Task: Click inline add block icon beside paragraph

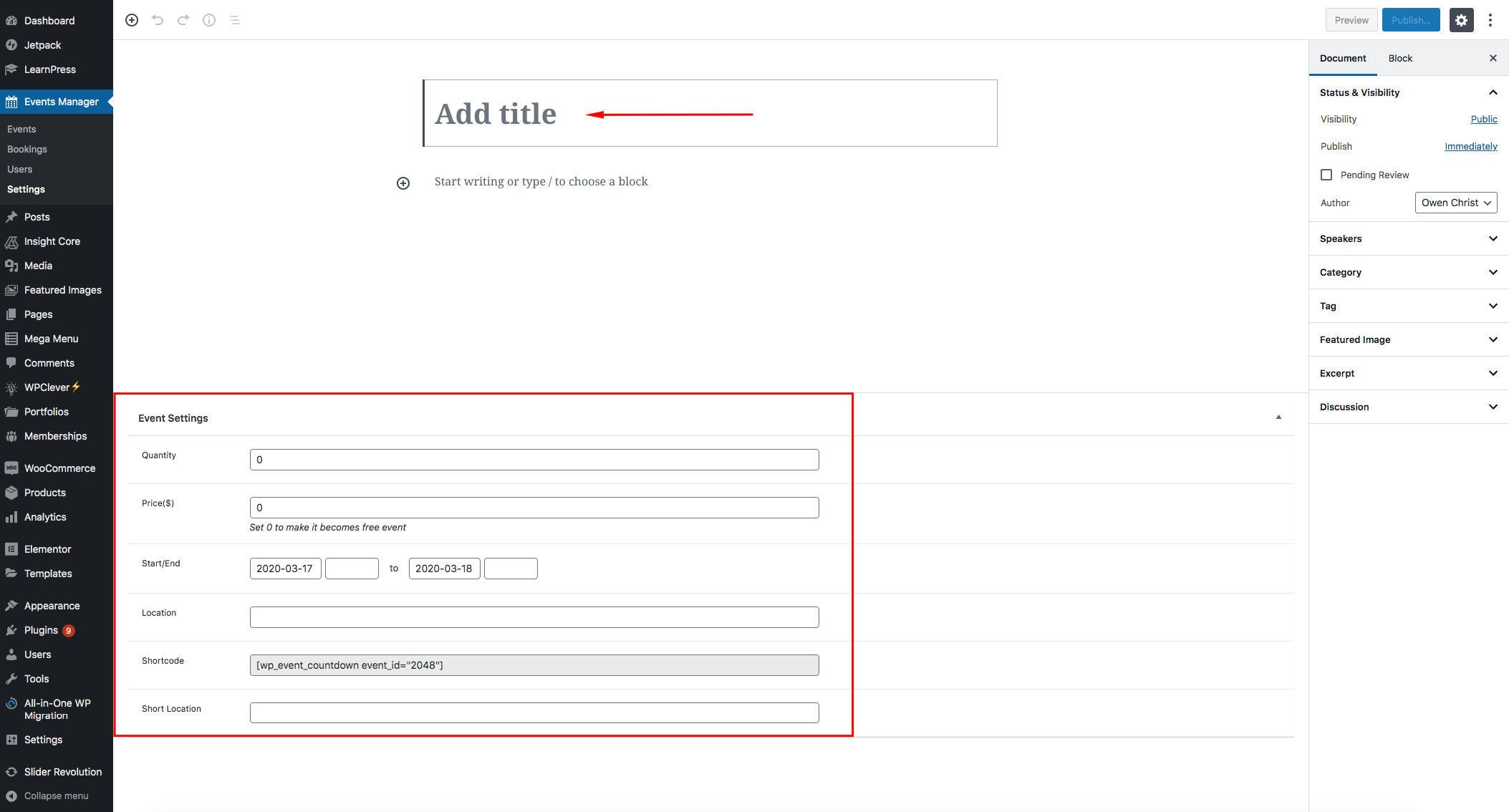Action: point(403,183)
